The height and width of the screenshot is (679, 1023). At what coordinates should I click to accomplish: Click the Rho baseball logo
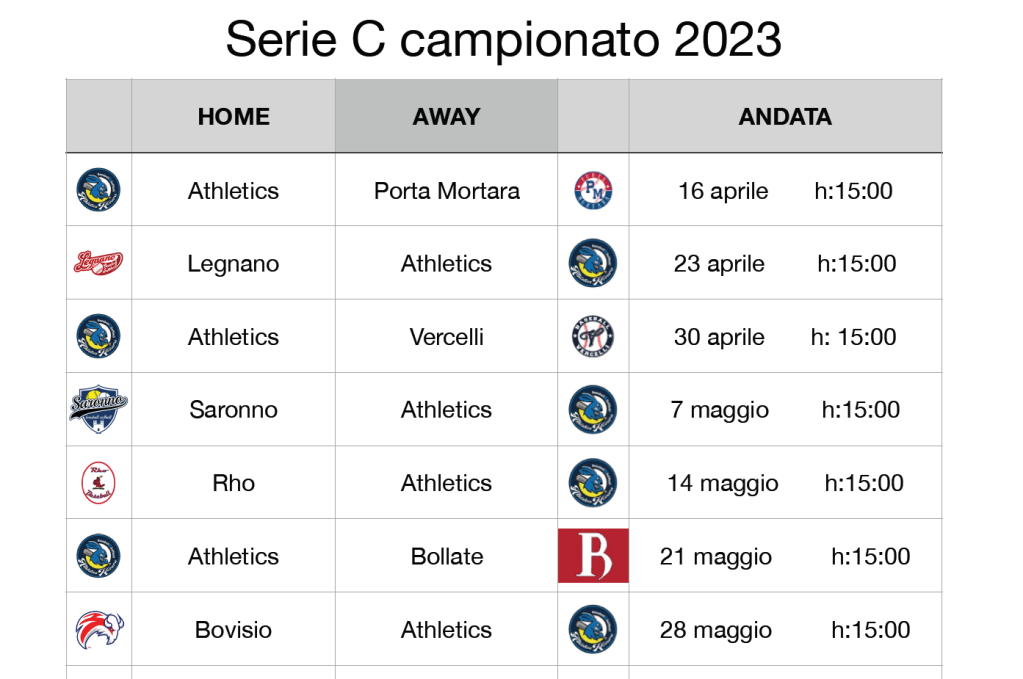[98, 483]
